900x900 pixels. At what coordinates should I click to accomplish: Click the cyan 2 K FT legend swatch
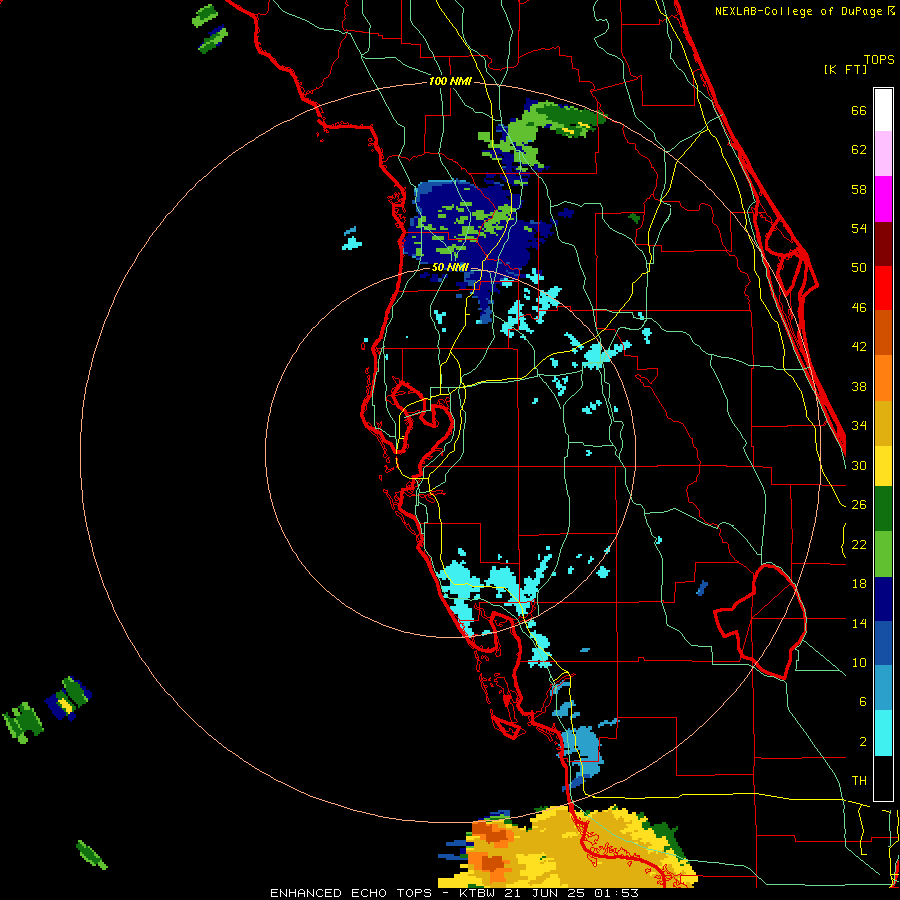tap(883, 734)
